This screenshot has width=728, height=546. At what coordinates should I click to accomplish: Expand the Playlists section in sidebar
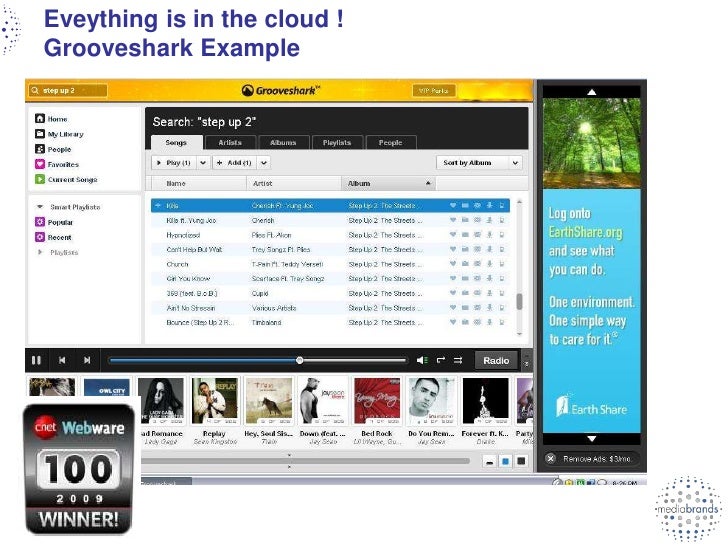coord(40,252)
